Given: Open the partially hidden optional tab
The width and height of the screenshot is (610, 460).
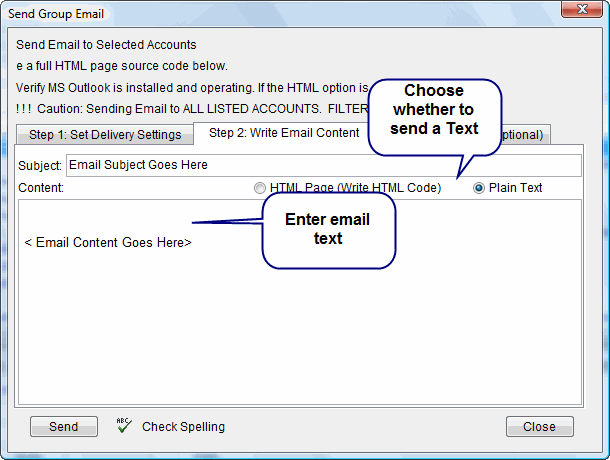Looking at the screenshot, I should (x=523, y=135).
